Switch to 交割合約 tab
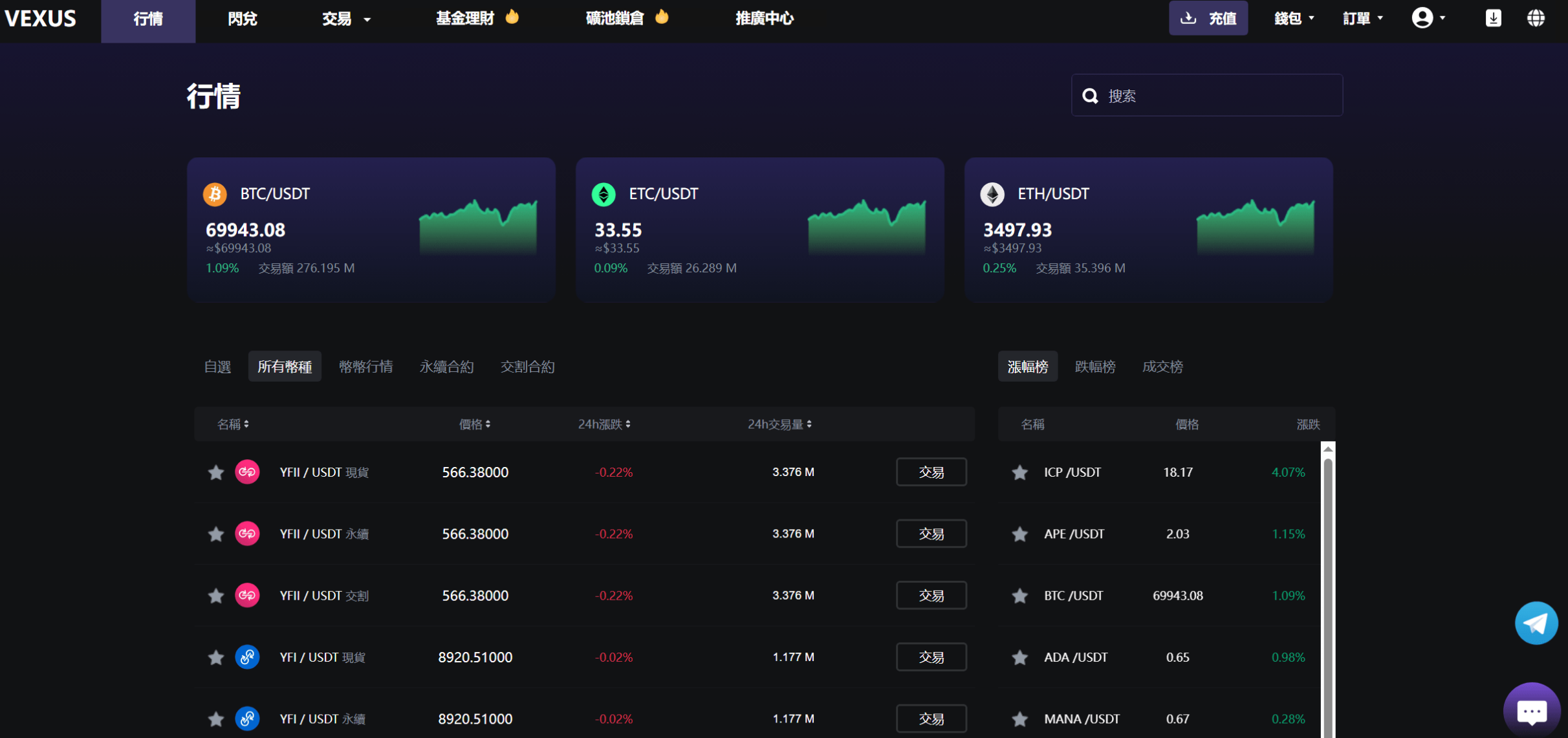The height and width of the screenshot is (738, 1568). [x=527, y=367]
